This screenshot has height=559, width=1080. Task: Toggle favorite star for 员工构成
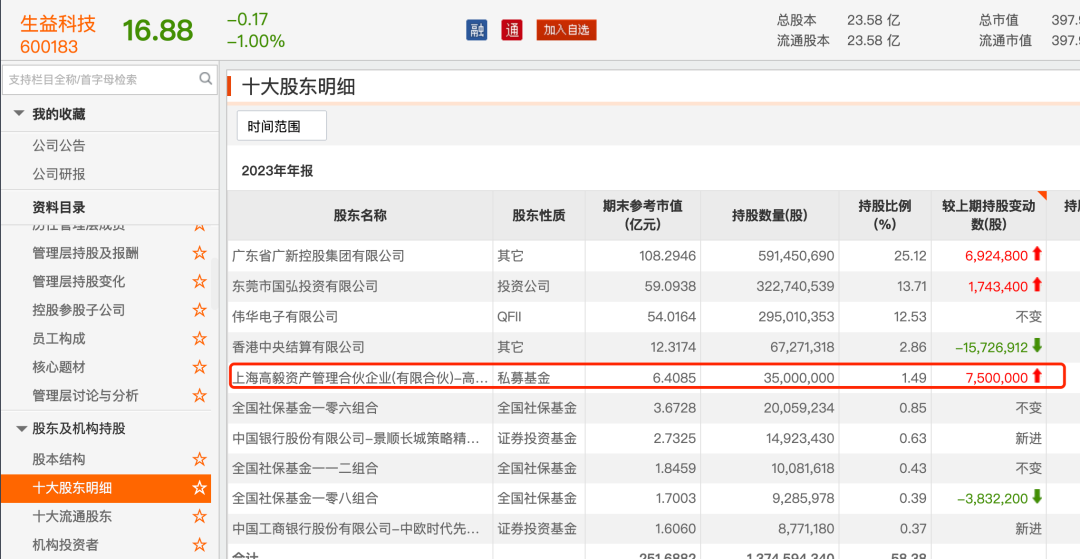(x=200, y=339)
